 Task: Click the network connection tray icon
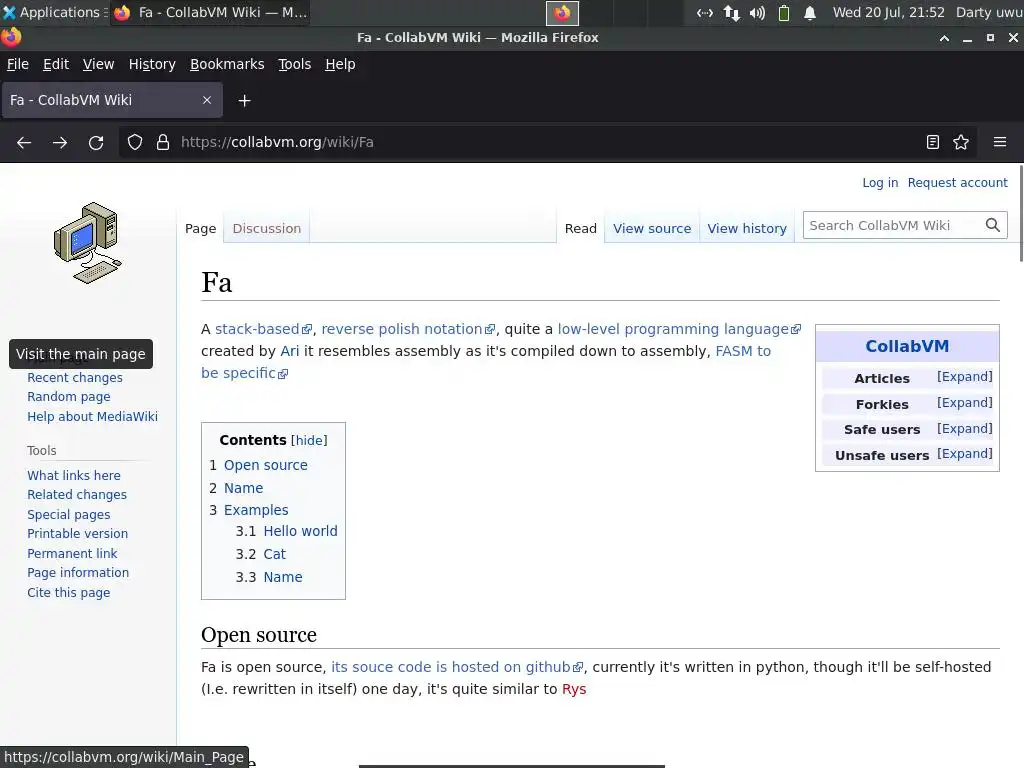pos(731,12)
